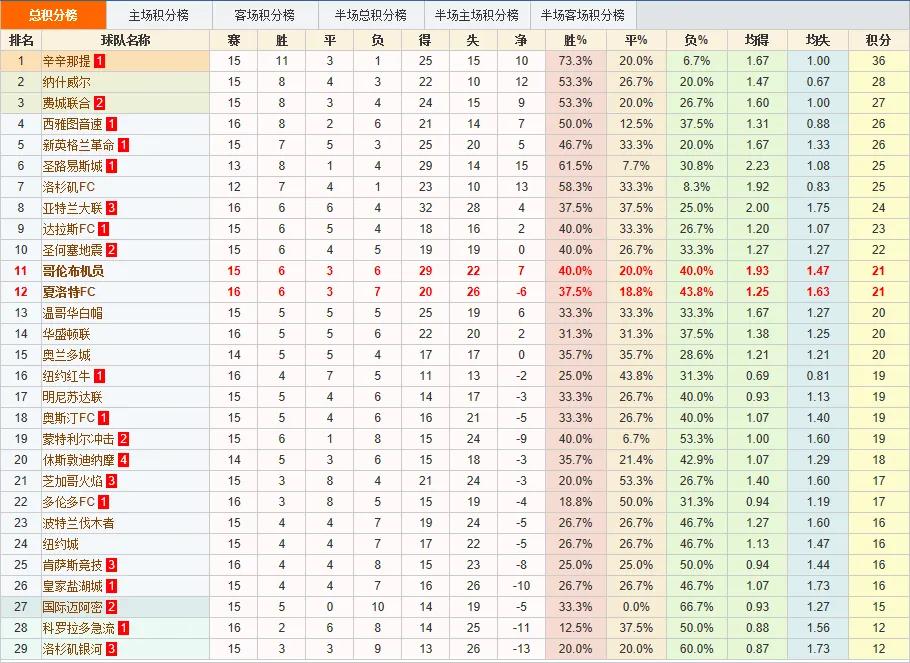Click the 洛杉矶FC team name
910x663 pixels.
click(69, 187)
